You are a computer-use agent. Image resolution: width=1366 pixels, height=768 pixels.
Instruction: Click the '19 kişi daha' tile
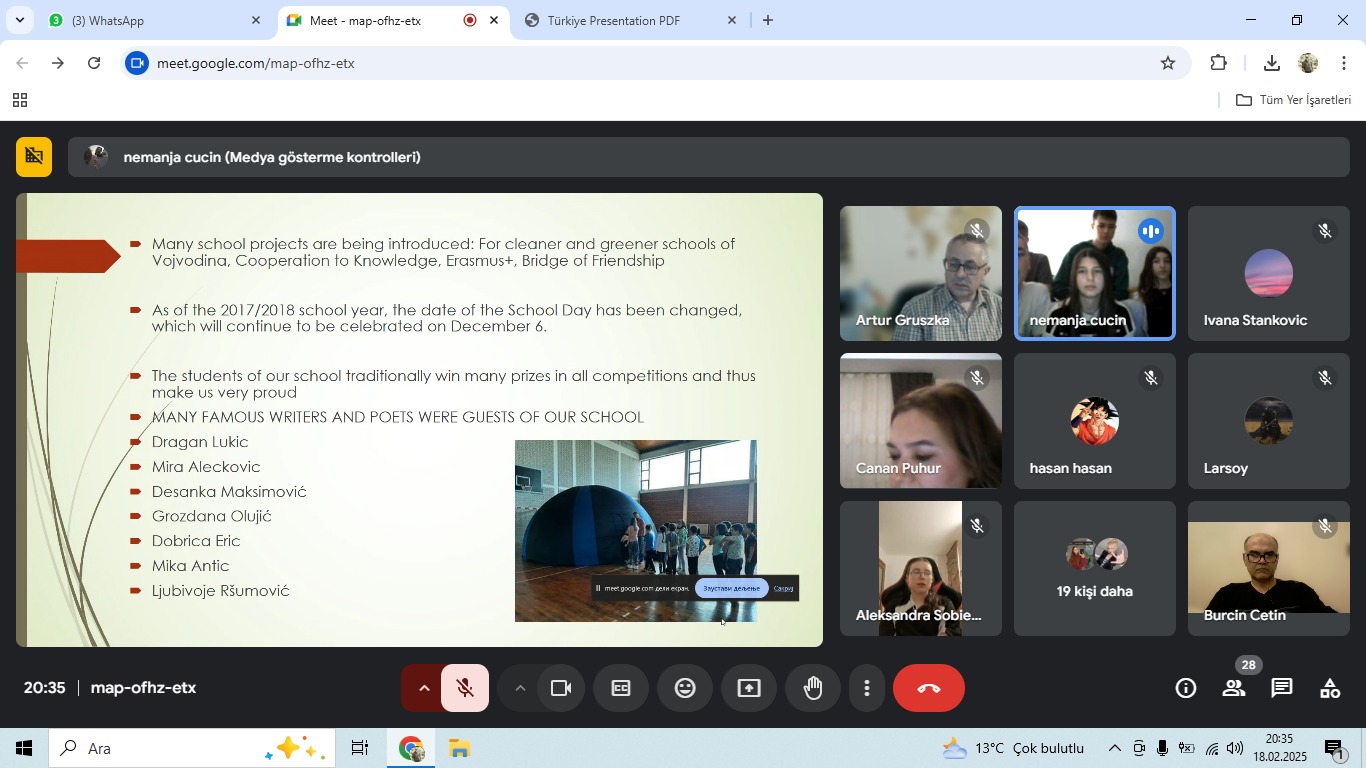(1094, 569)
